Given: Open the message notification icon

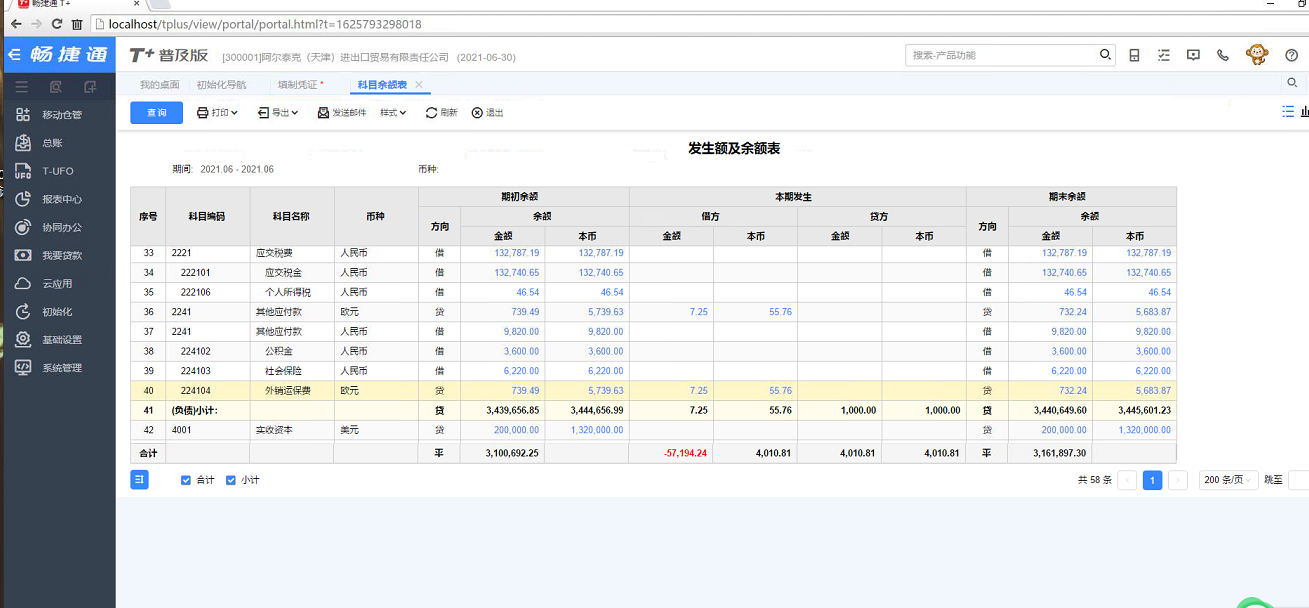Looking at the screenshot, I should (1193, 55).
